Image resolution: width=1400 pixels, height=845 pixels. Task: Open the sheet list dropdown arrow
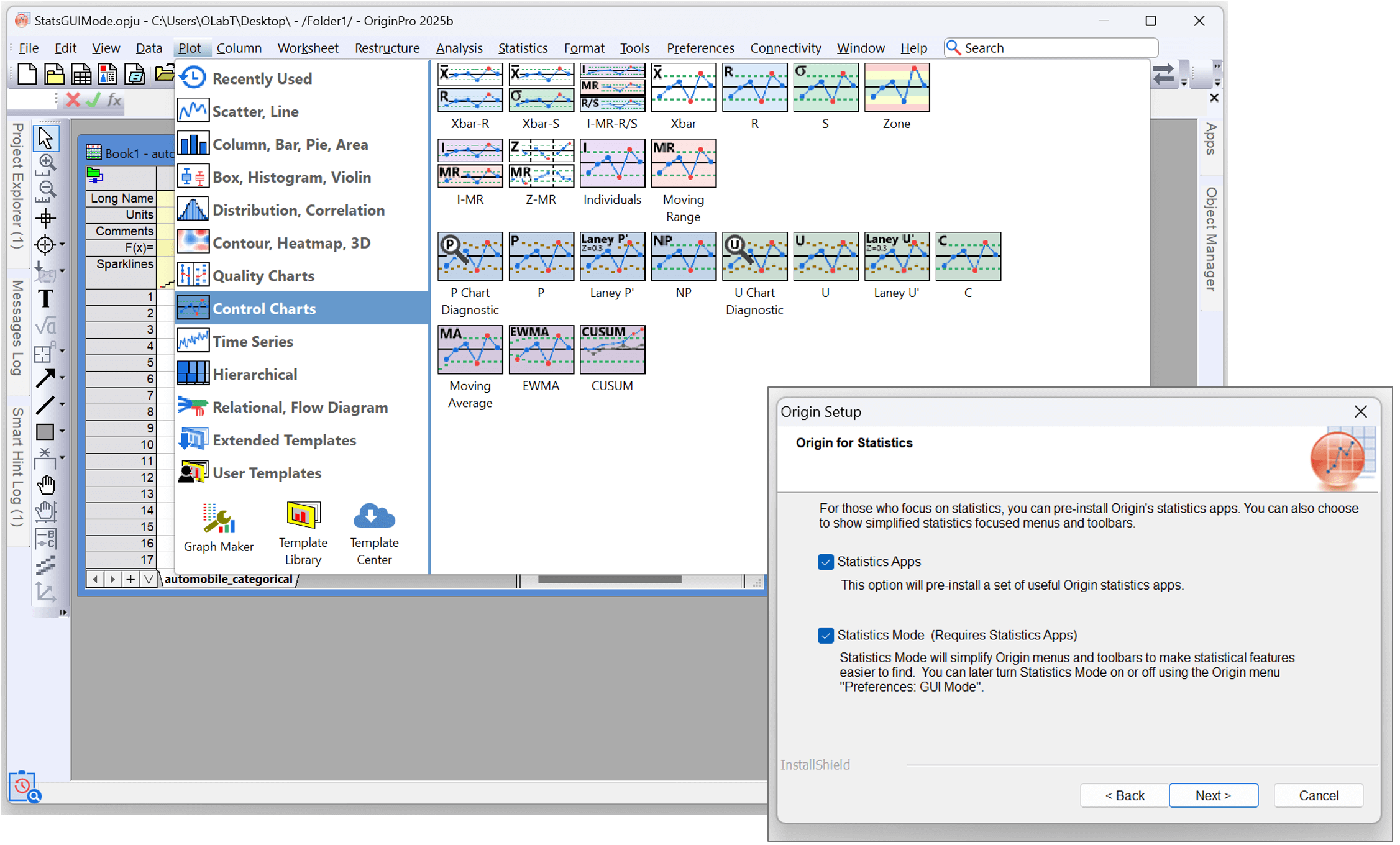pos(148,579)
